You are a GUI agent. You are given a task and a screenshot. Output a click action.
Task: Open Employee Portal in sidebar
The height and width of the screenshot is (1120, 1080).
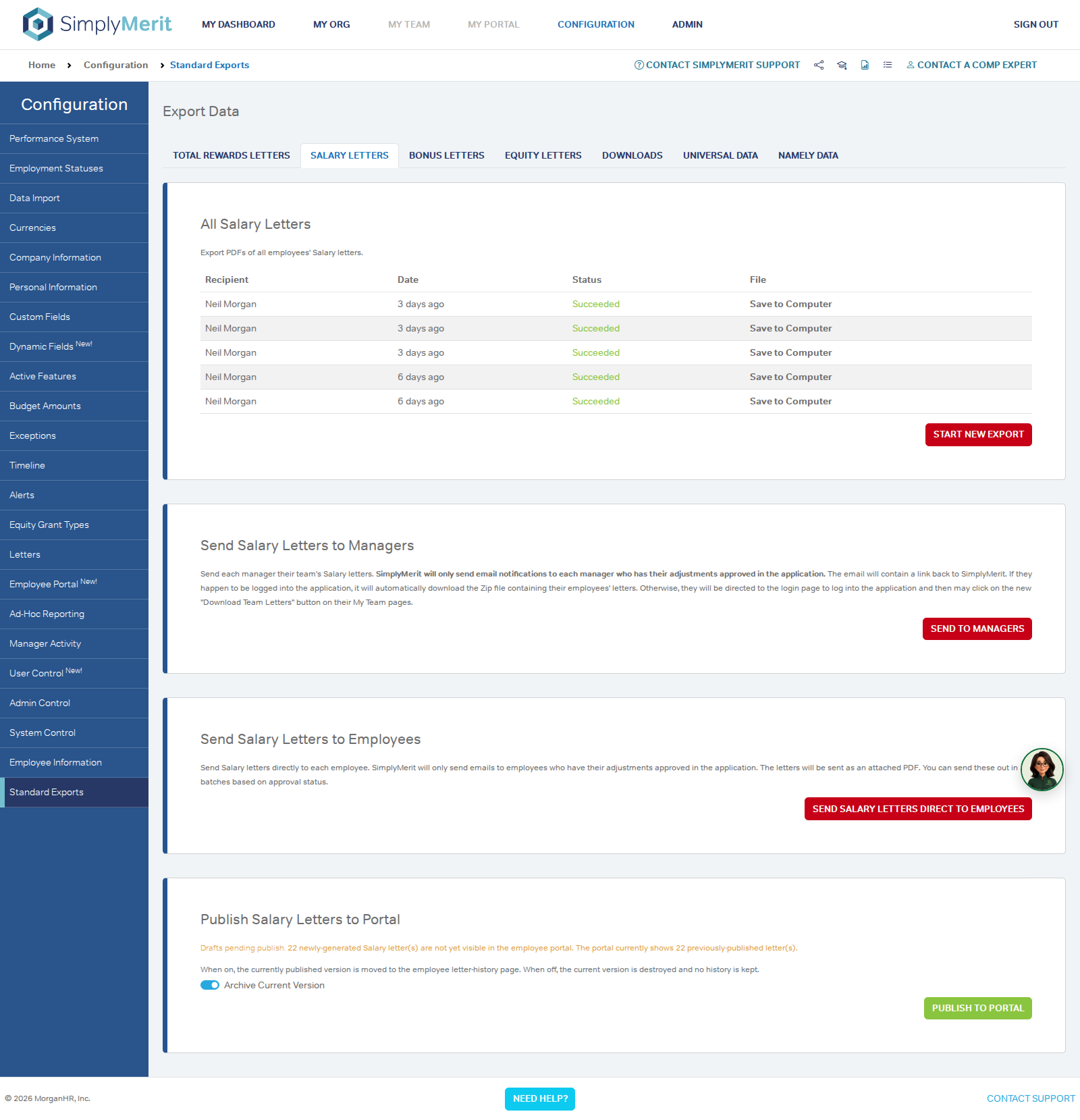point(74,584)
